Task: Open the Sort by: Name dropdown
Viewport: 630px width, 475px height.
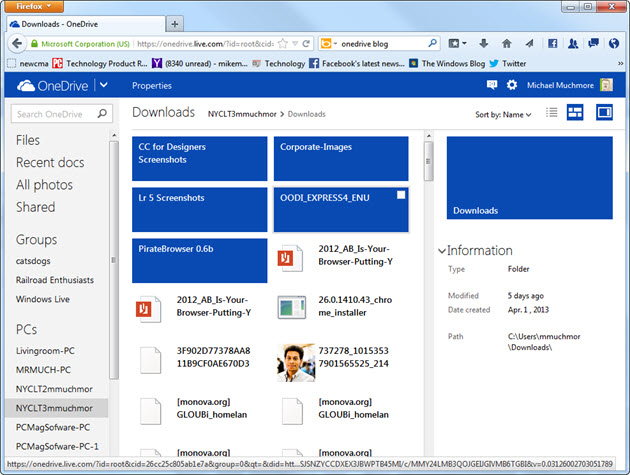Action: click(503, 115)
